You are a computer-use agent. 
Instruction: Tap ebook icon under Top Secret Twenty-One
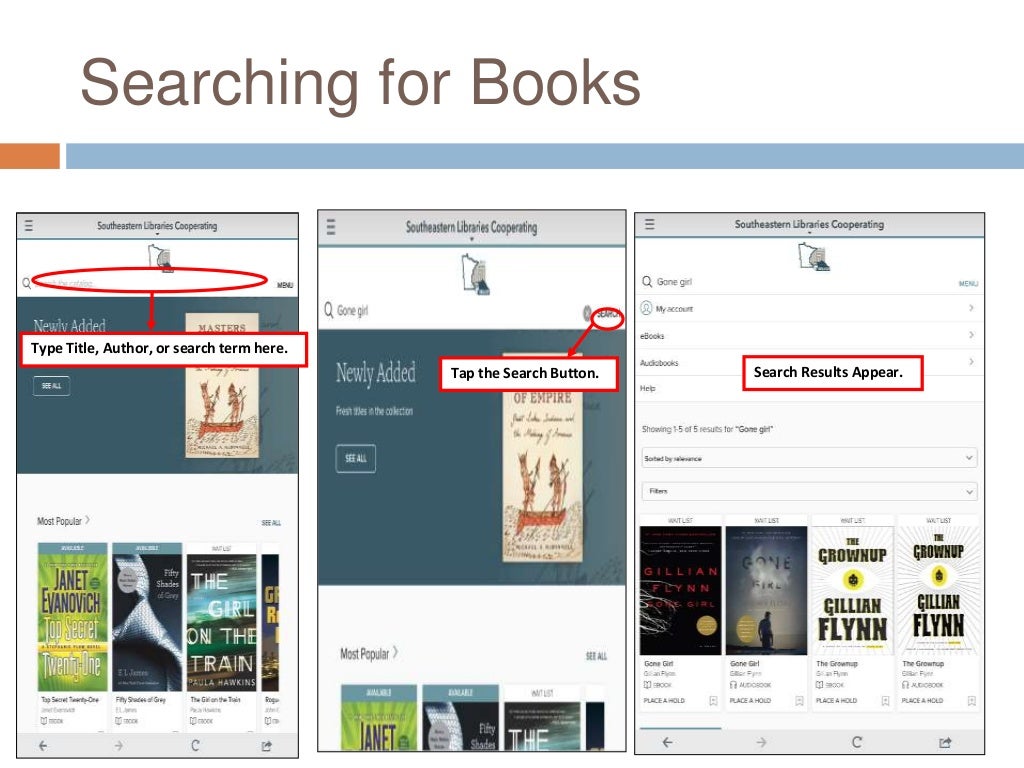pos(44,721)
